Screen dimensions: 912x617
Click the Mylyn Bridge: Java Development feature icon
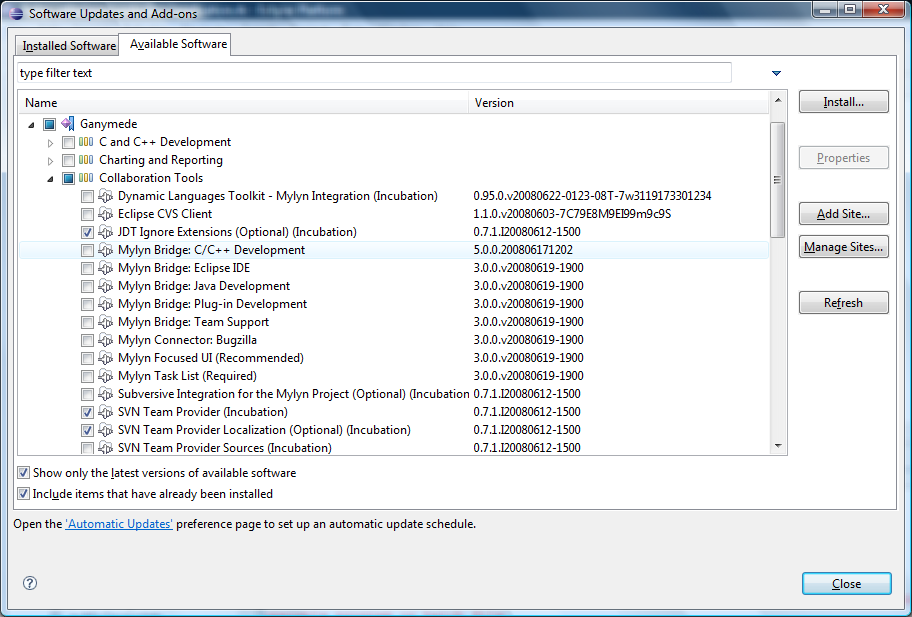pyautogui.click(x=105, y=286)
